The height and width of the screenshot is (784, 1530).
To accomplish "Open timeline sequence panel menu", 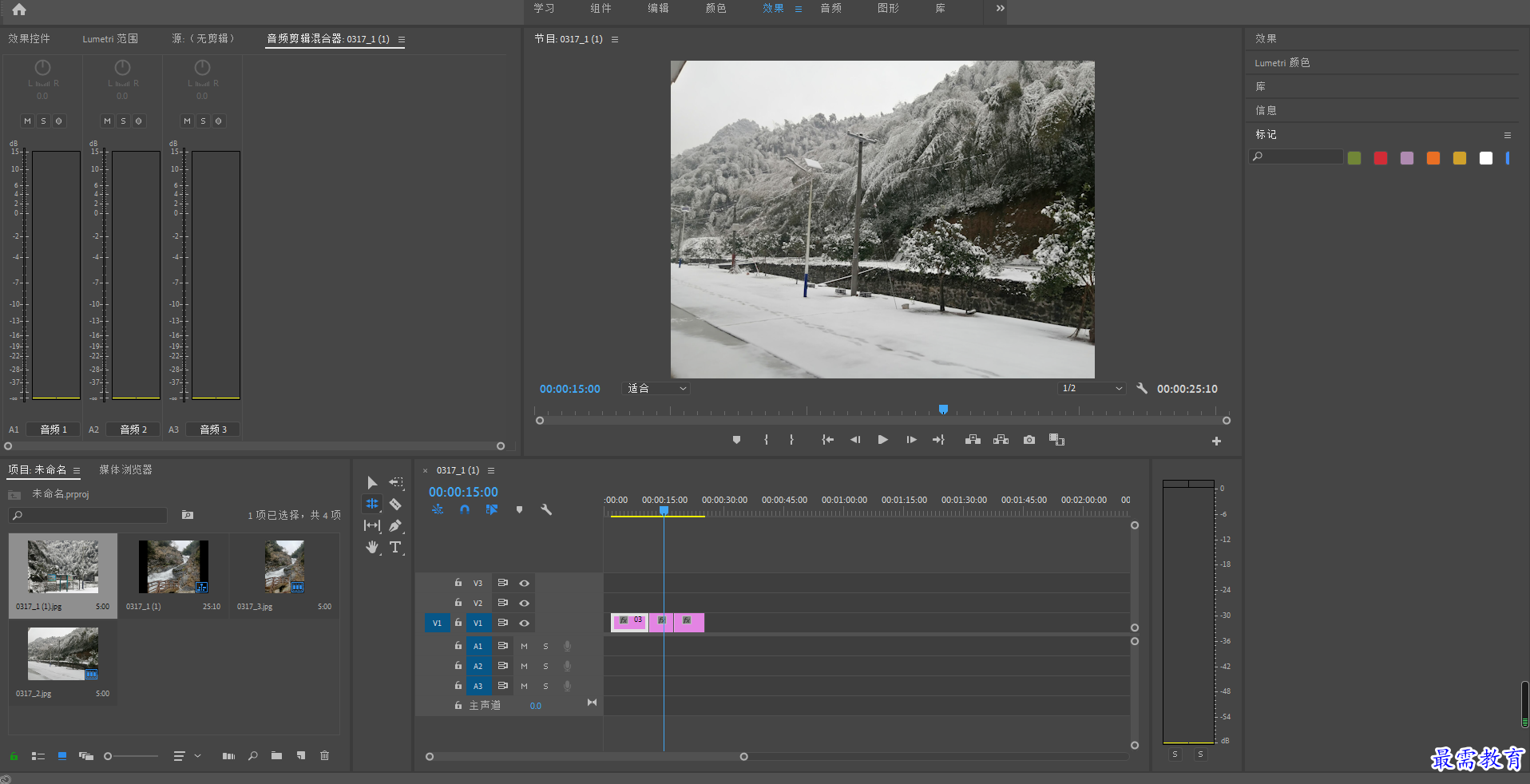I will (x=491, y=470).
